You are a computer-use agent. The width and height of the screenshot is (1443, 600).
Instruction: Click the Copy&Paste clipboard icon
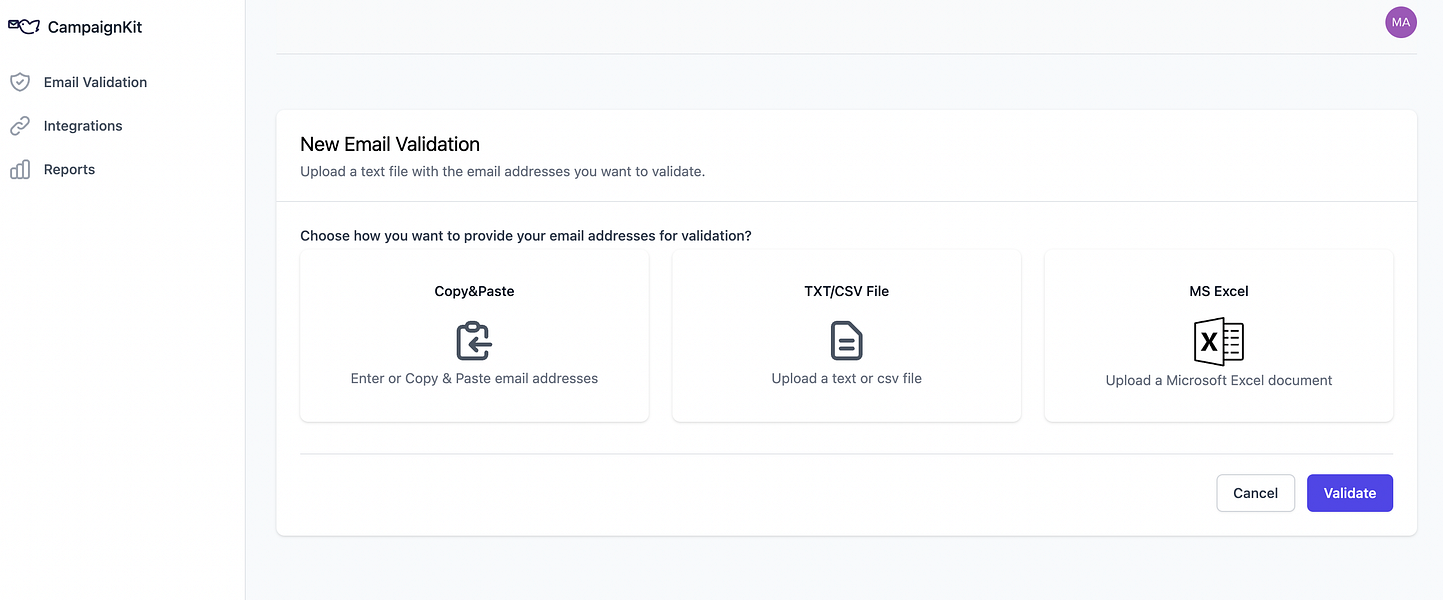coord(474,341)
